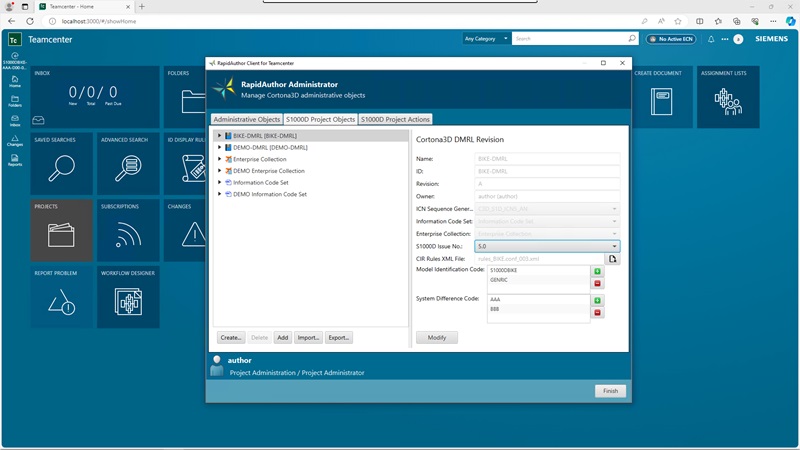Click browser back arrow
This screenshot has width=800, height=450.
12,21
